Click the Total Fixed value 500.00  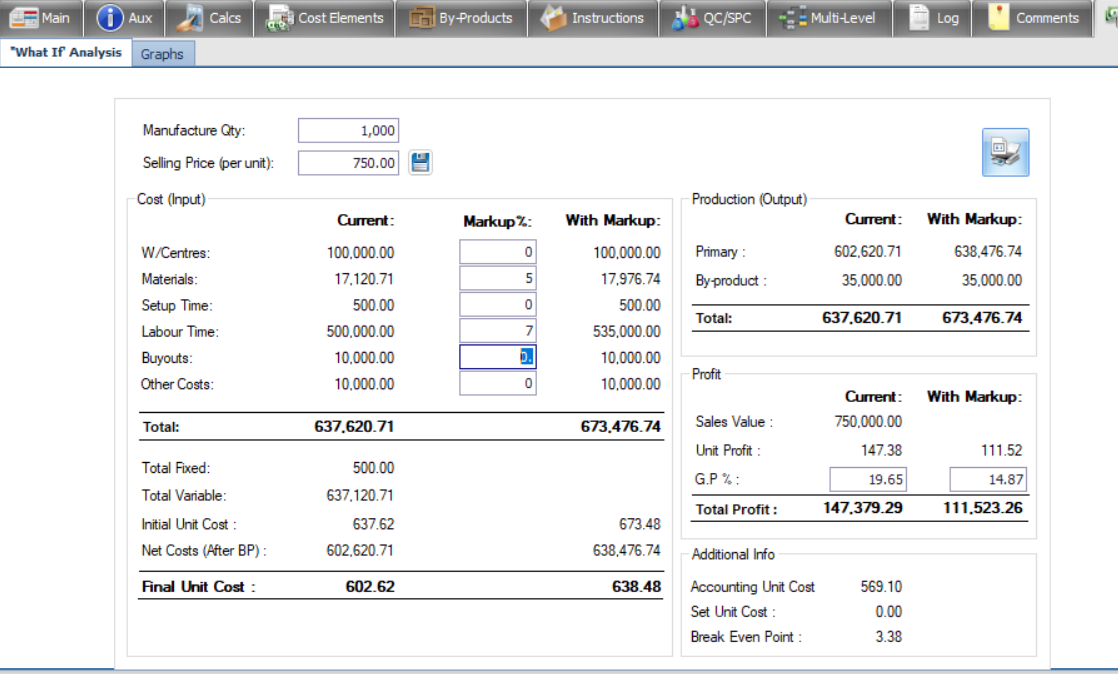tap(373, 468)
